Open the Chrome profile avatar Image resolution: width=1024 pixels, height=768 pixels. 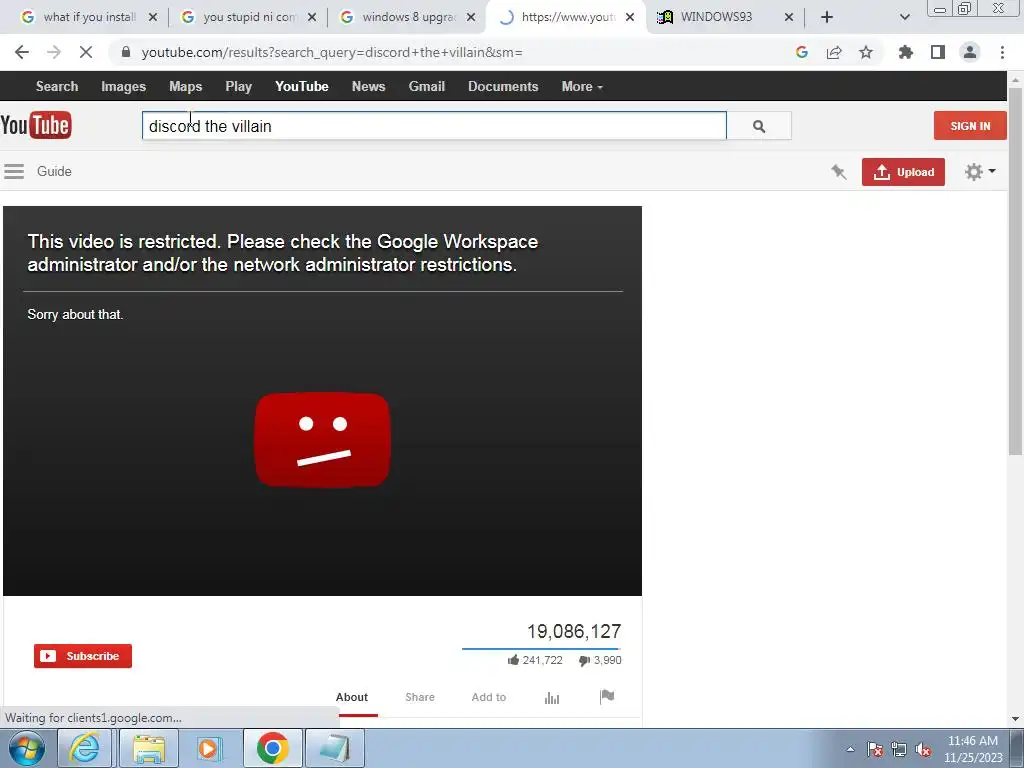(970, 52)
